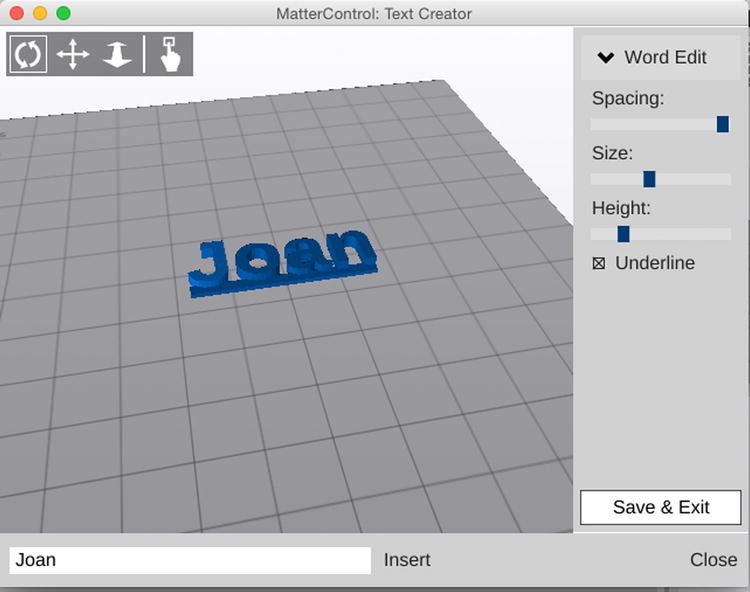This screenshot has height=592, width=750.
Task: Click the green maximize window button
Action: 64,13
